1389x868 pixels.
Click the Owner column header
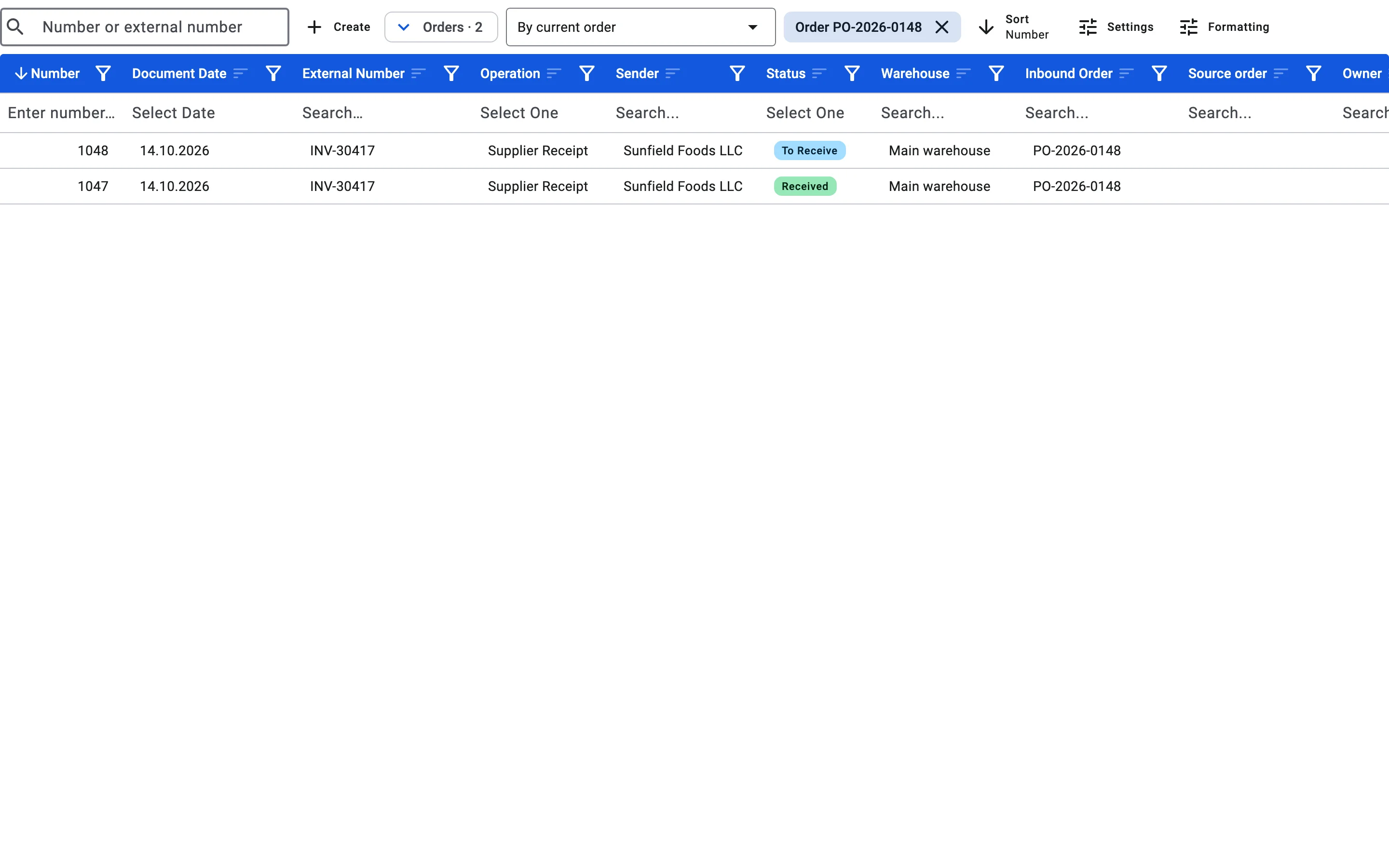coord(1362,73)
